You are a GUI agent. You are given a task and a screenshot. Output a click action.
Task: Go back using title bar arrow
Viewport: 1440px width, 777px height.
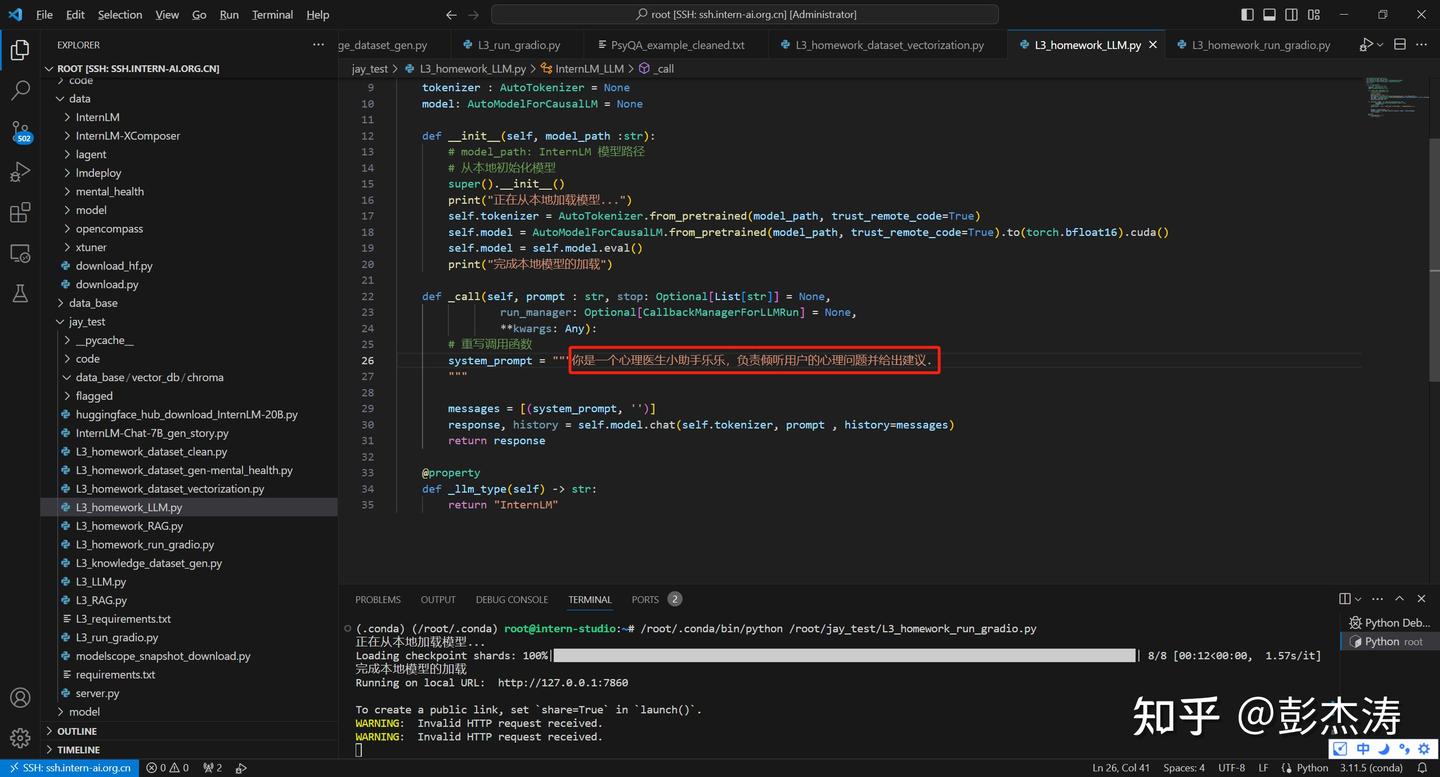point(451,15)
